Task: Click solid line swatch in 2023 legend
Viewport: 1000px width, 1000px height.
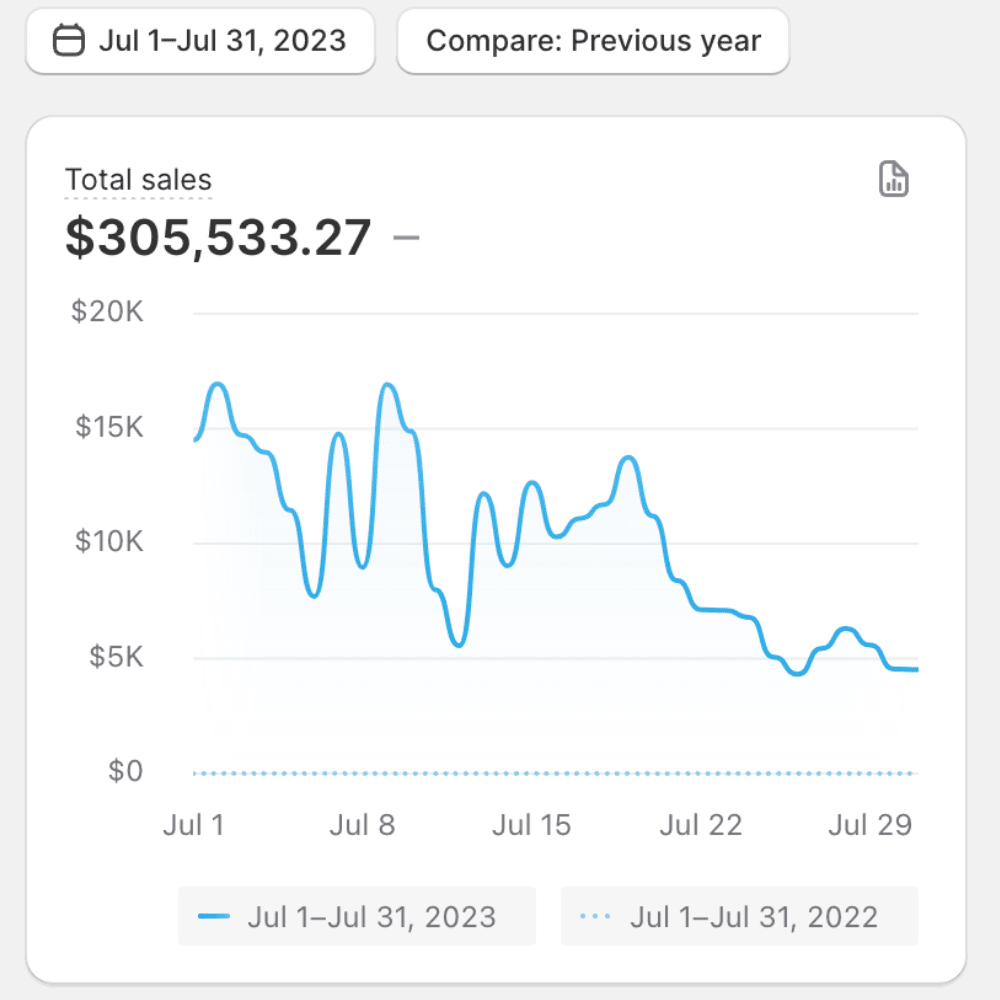Action: coord(214,917)
